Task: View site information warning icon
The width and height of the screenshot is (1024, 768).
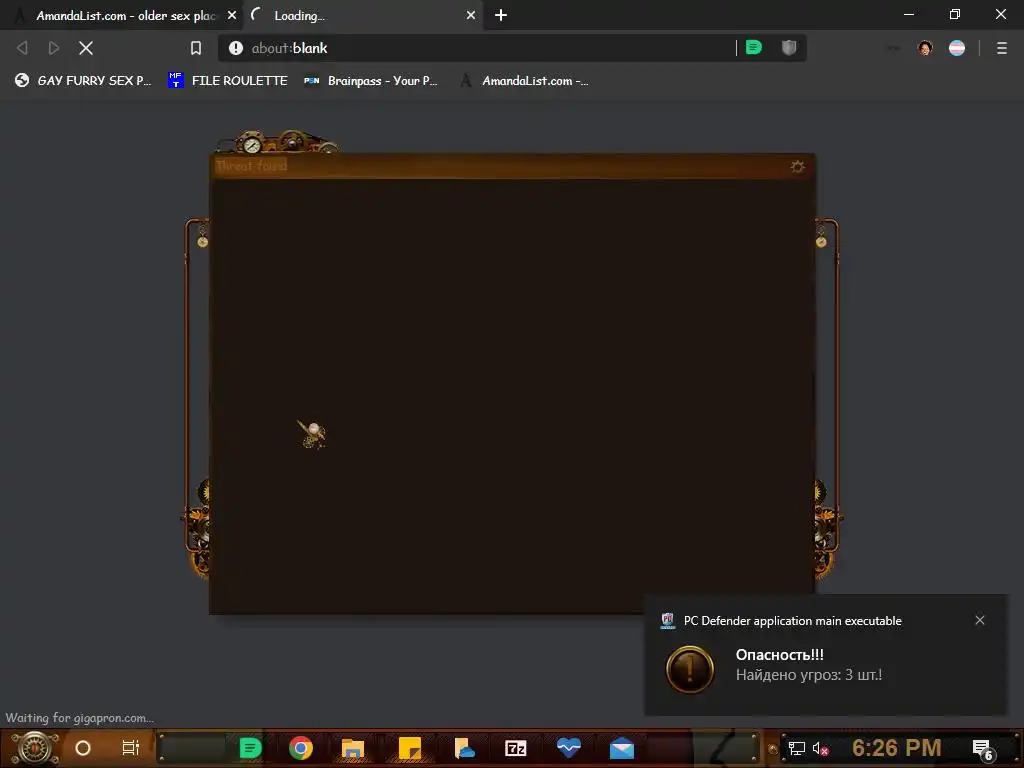Action: coord(236,48)
